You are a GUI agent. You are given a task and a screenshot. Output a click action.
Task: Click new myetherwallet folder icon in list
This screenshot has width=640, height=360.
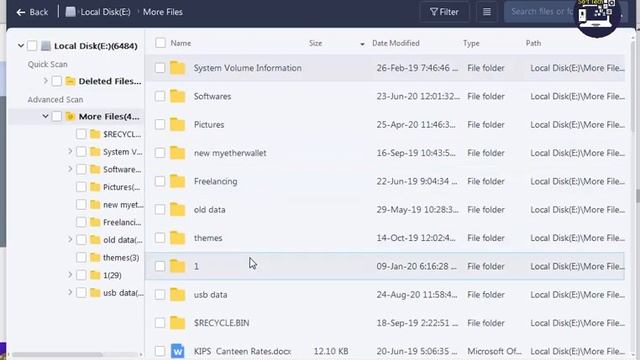pyautogui.click(x=178, y=153)
